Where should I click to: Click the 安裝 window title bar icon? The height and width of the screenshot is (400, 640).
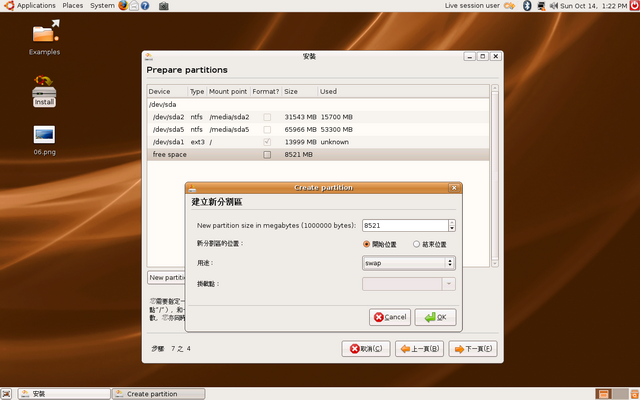149,56
